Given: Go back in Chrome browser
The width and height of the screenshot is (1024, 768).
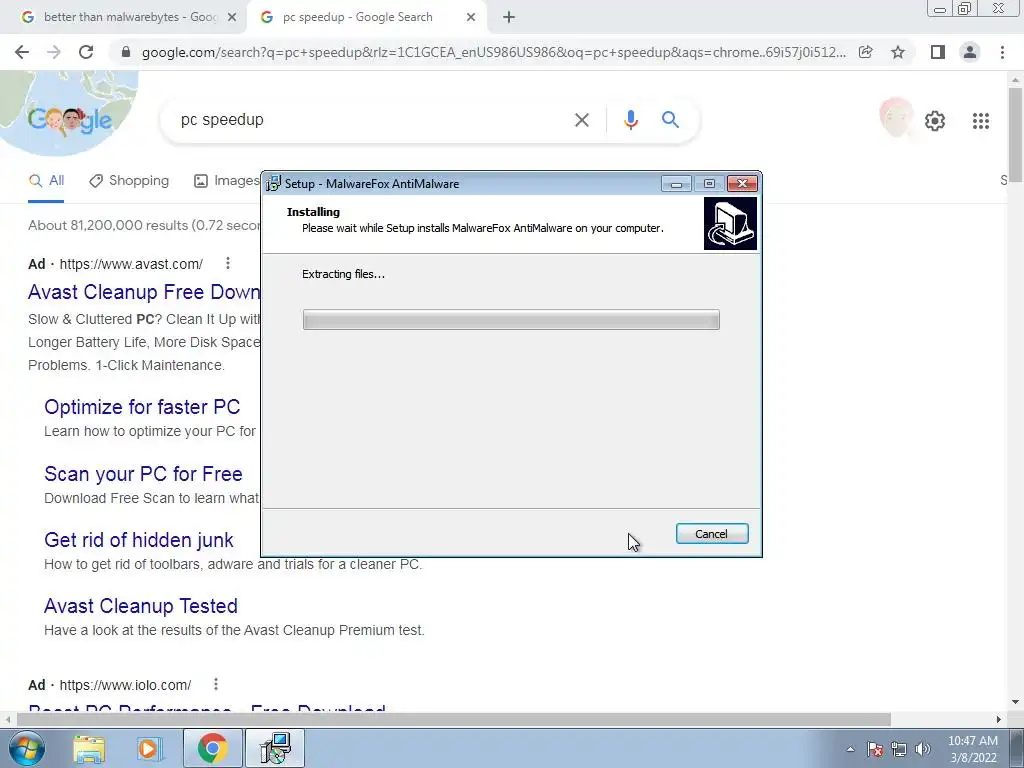Looking at the screenshot, I should click(22, 52).
